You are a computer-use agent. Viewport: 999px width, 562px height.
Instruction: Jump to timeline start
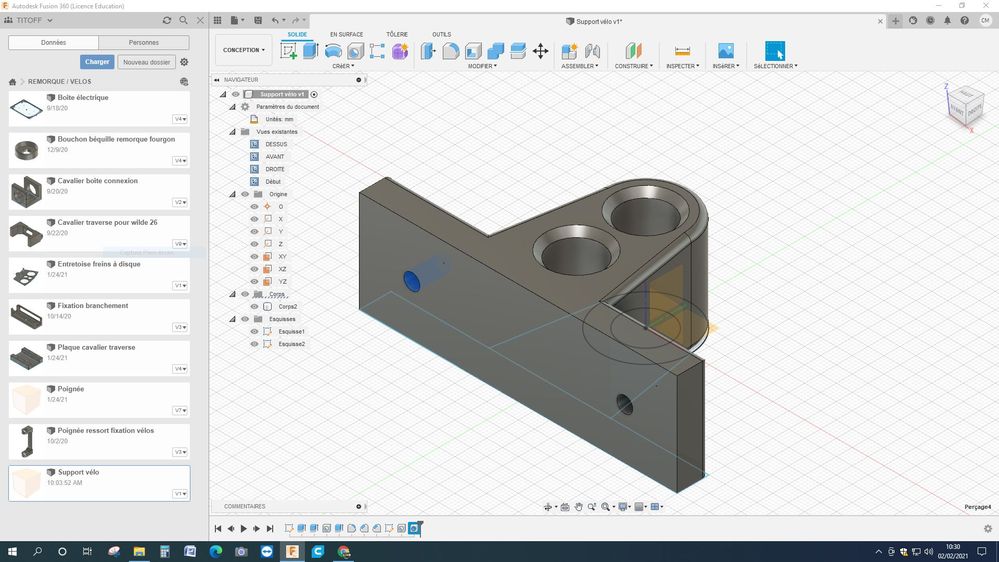pos(218,528)
